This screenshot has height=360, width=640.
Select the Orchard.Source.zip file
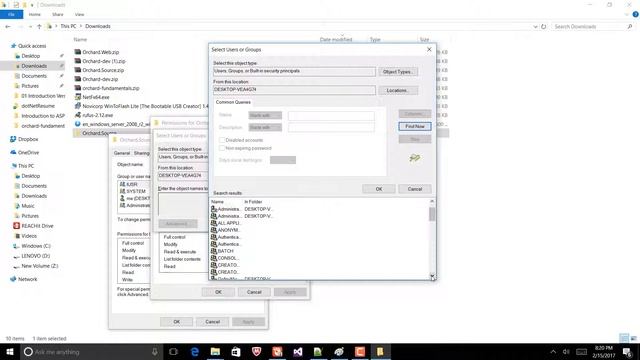pos(103,70)
